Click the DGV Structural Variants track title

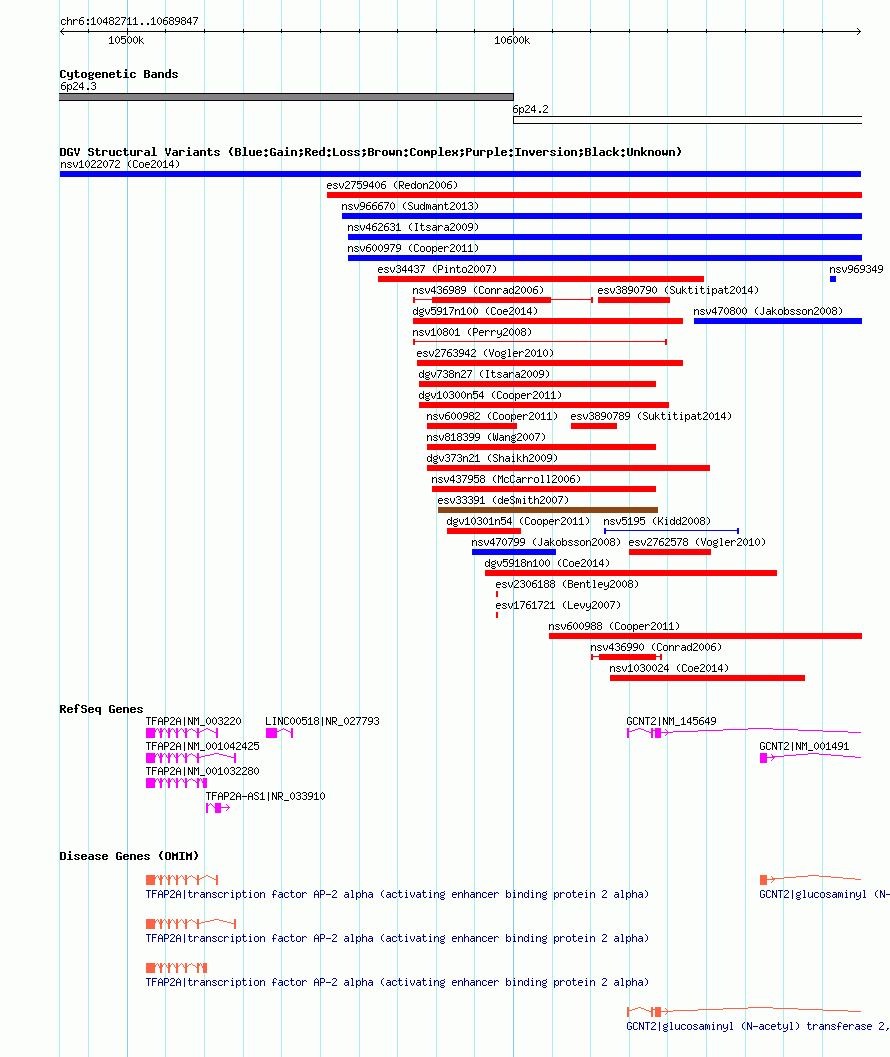coord(371,152)
